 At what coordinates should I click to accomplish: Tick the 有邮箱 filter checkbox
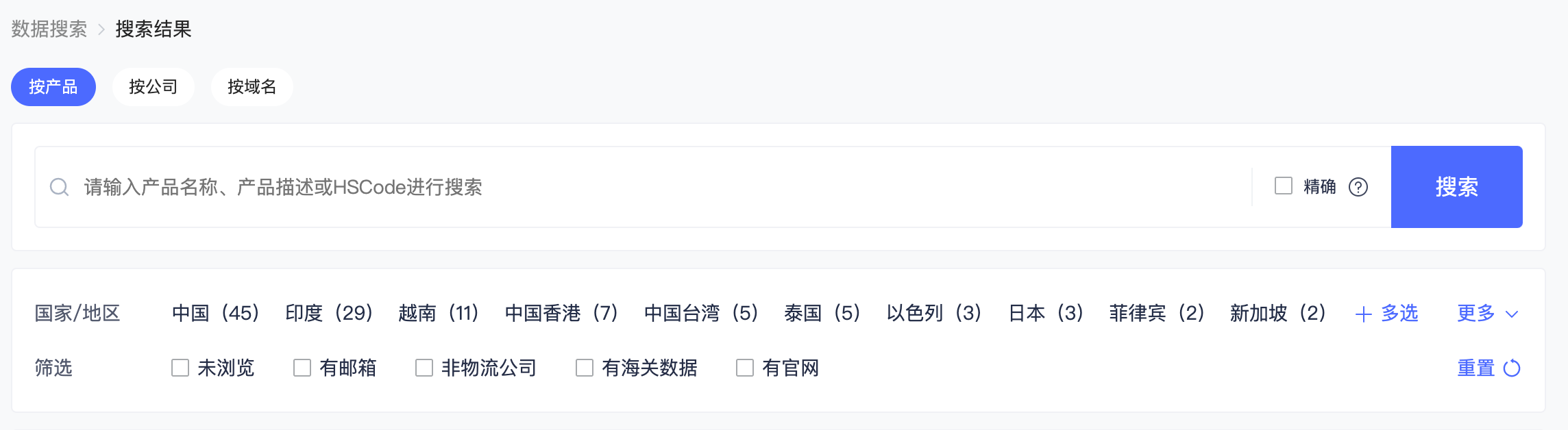tap(302, 368)
